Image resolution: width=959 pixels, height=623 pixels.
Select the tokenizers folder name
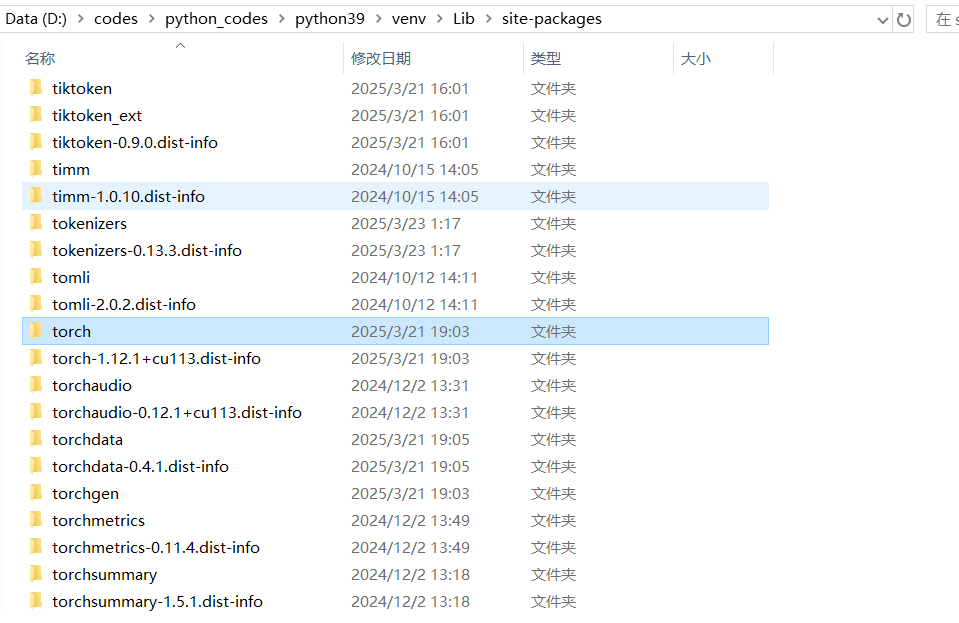coord(89,224)
